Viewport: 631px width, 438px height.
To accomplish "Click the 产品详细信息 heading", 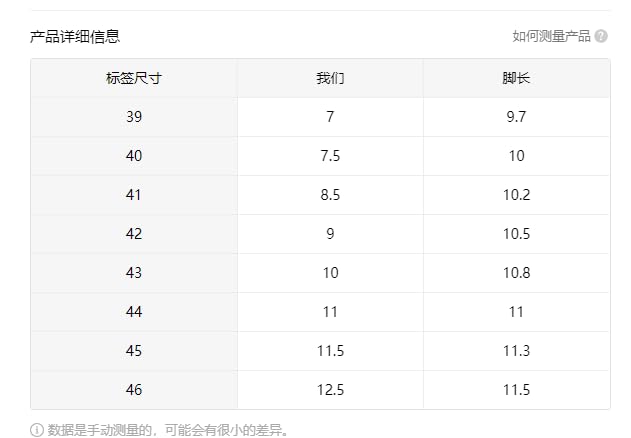I will (x=75, y=36).
